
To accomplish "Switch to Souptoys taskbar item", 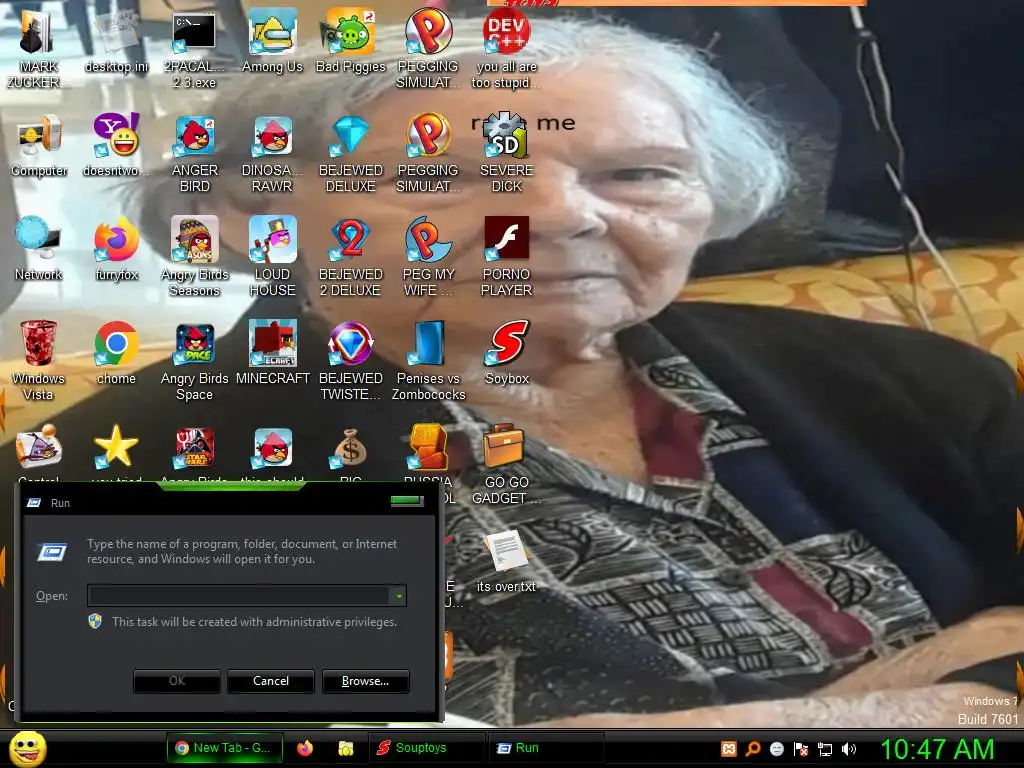I will tap(428, 748).
